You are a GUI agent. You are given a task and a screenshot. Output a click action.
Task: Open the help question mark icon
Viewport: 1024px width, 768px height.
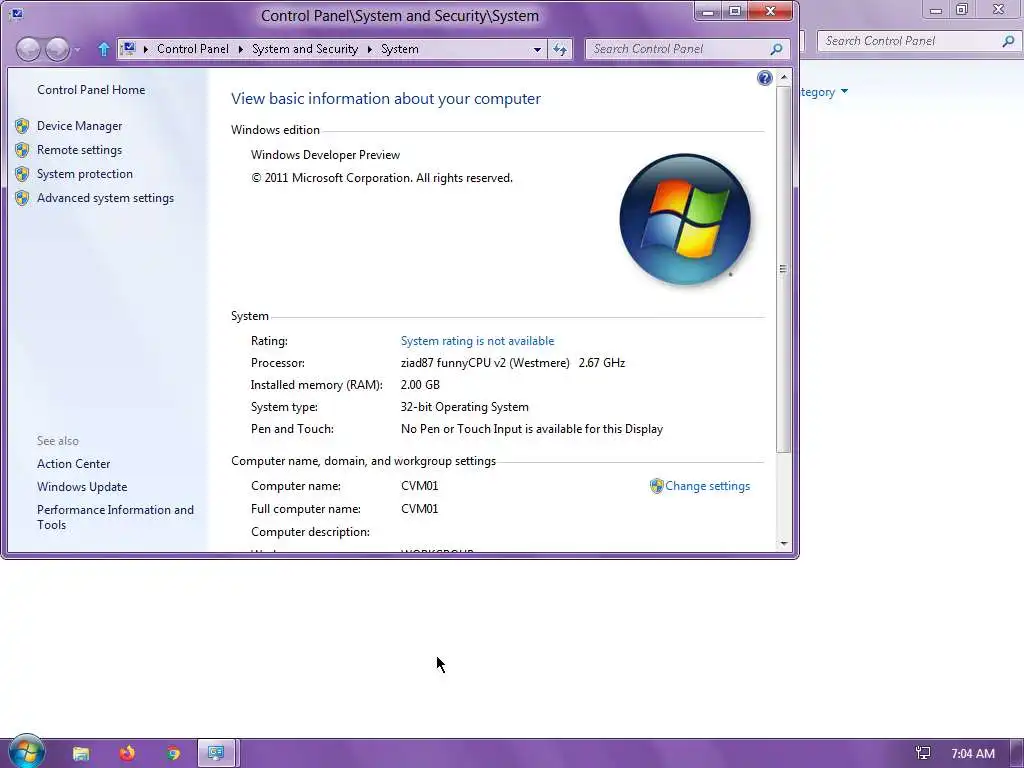tap(764, 78)
